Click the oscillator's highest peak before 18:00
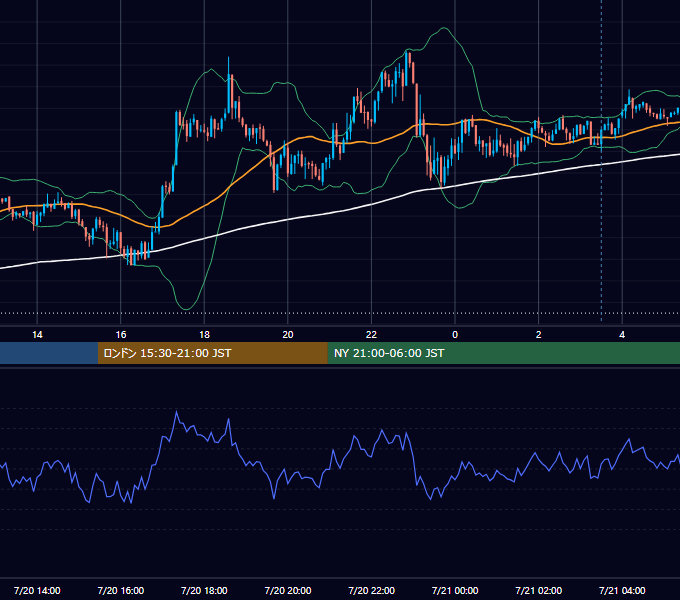Screen dimensions: 680x600 coord(177,411)
